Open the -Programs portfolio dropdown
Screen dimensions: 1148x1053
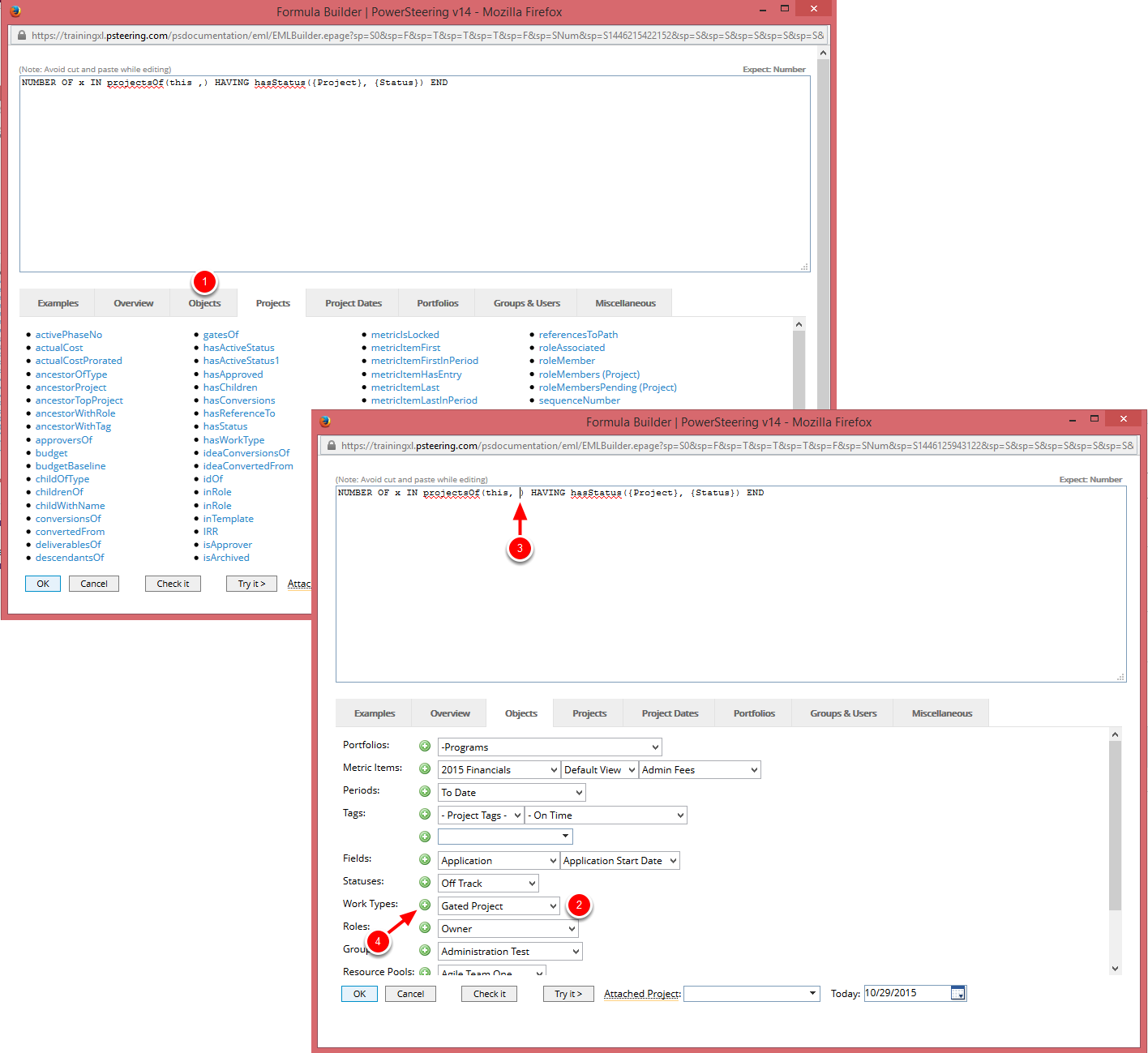(550, 747)
